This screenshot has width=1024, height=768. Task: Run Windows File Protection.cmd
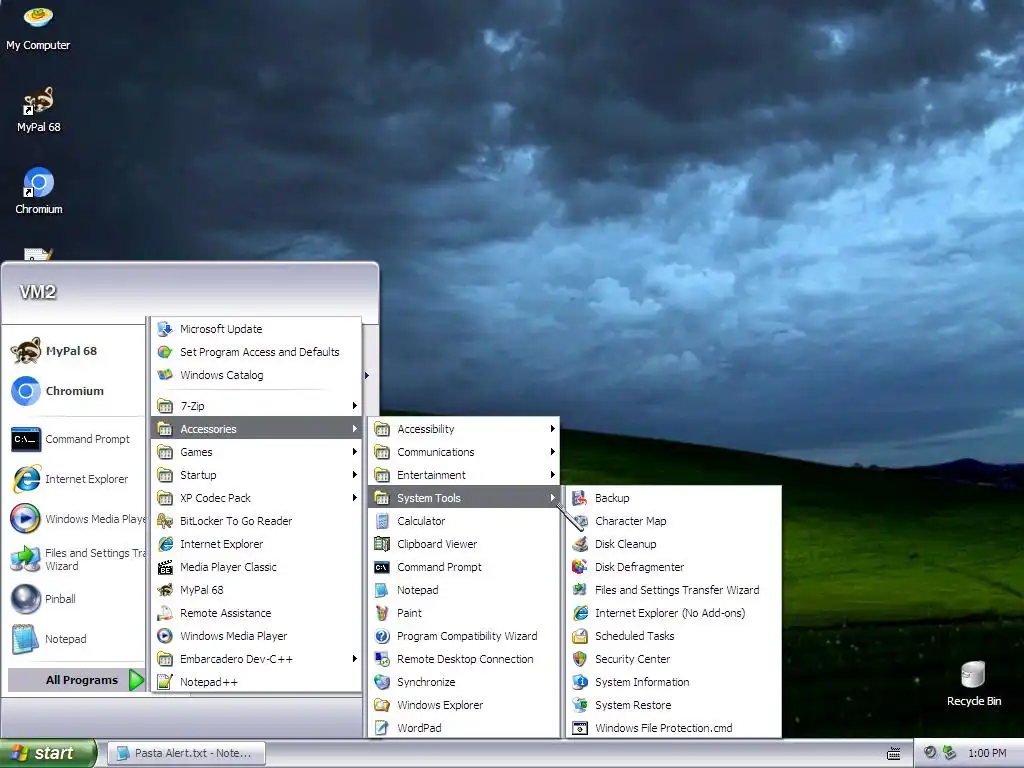[673, 728]
